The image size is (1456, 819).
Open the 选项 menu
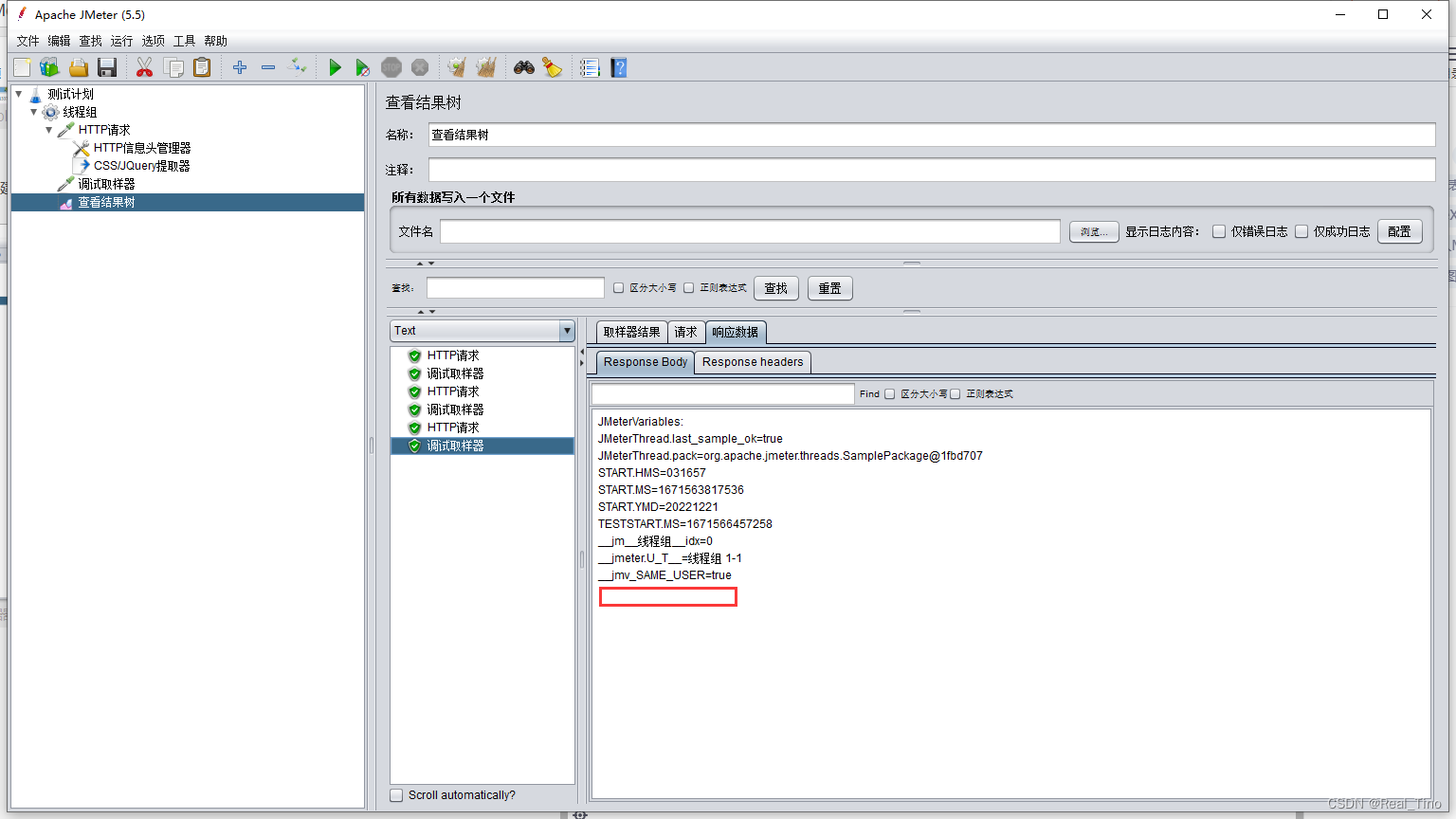click(x=154, y=41)
